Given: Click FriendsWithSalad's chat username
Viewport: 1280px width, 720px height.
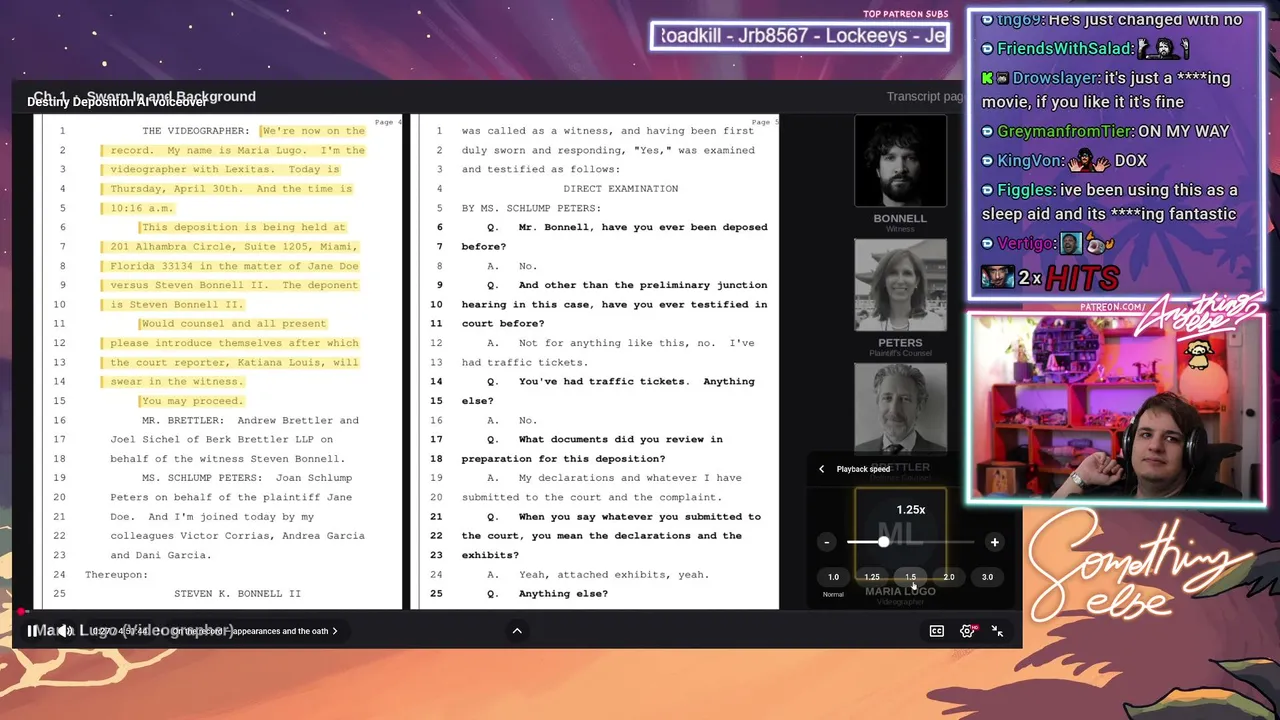Looking at the screenshot, I should point(1065,48).
